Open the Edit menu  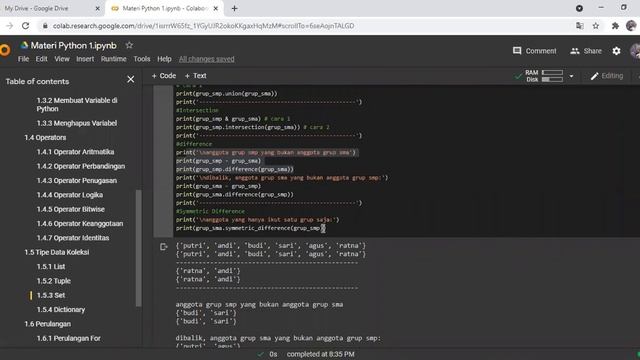click(x=41, y=59)
